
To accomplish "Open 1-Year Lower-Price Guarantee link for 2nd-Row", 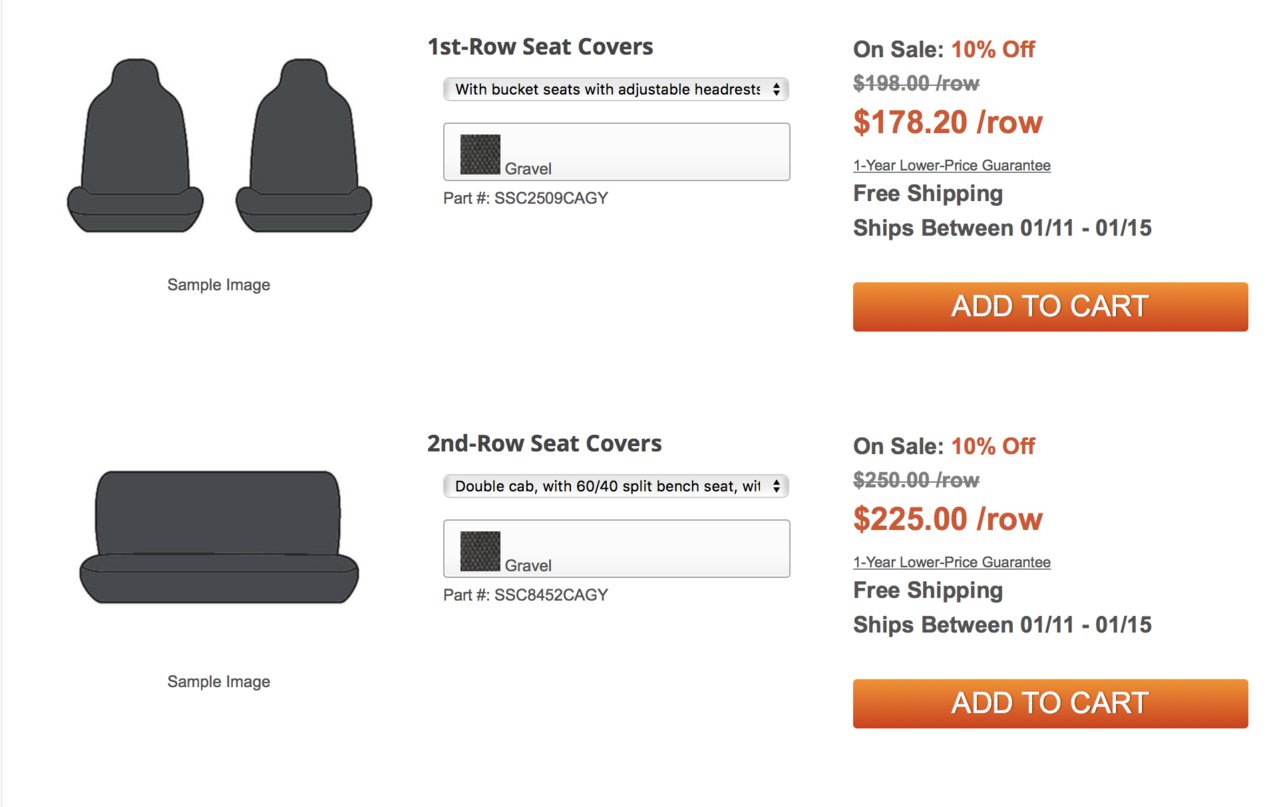I will click(952, 562).
